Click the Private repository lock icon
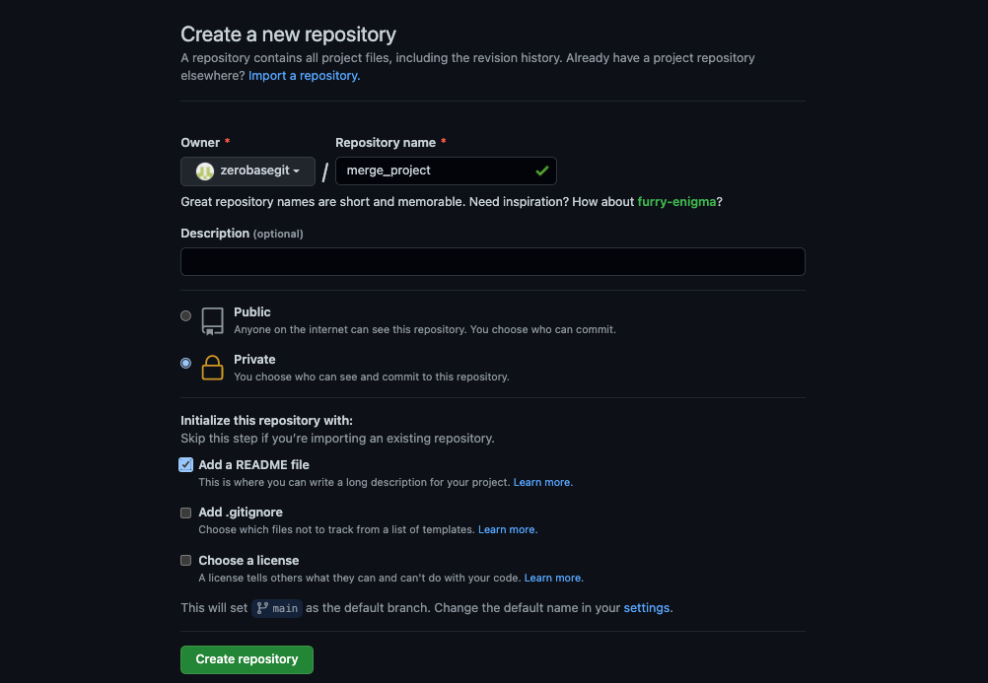This screenshot has width=988, height=683. 212,367
